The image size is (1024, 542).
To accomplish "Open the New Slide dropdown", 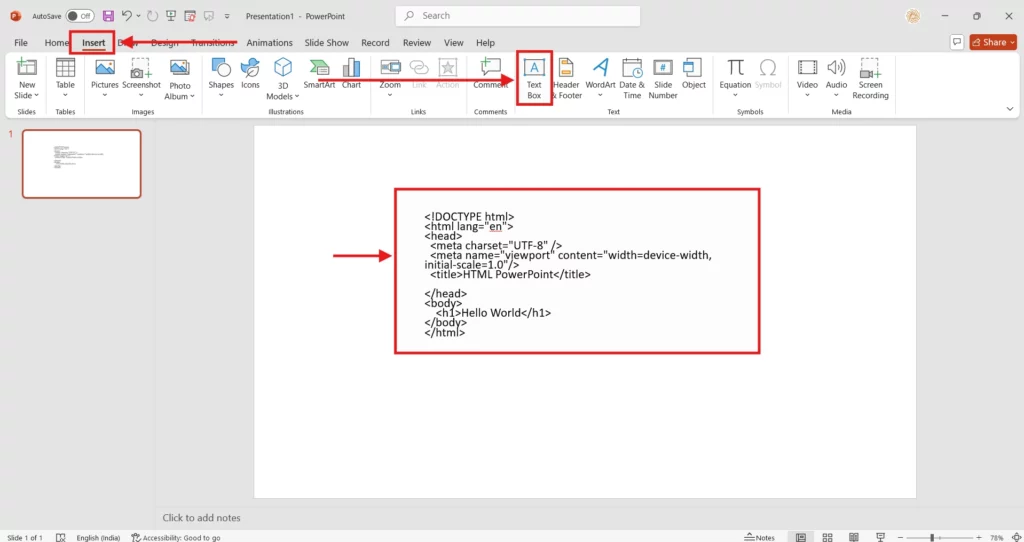I will [x=27, y=95].
